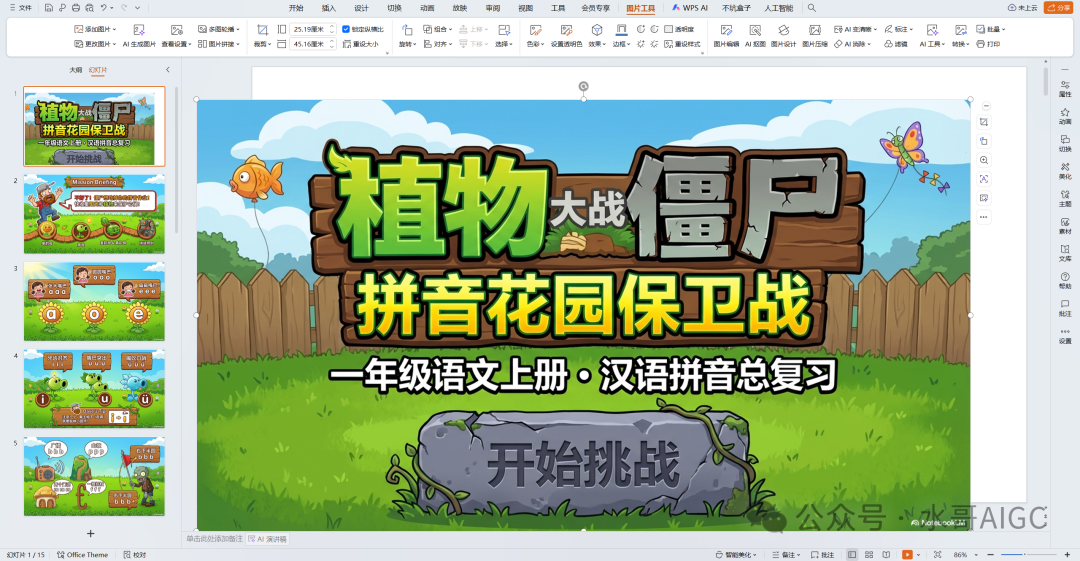
Task: Switch to the 动画 ribbon tab
Action: [427, 8]
